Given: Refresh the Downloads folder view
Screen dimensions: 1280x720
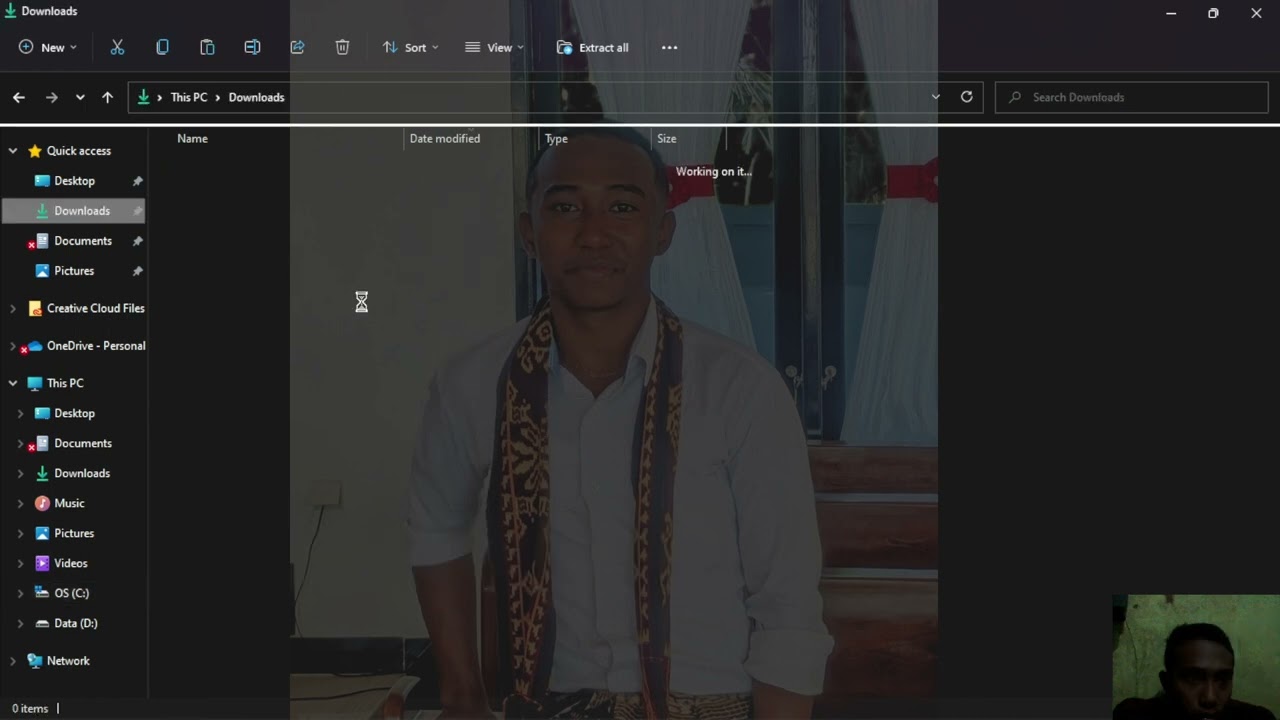Looking at the screenshot, I should pos(966,97).
